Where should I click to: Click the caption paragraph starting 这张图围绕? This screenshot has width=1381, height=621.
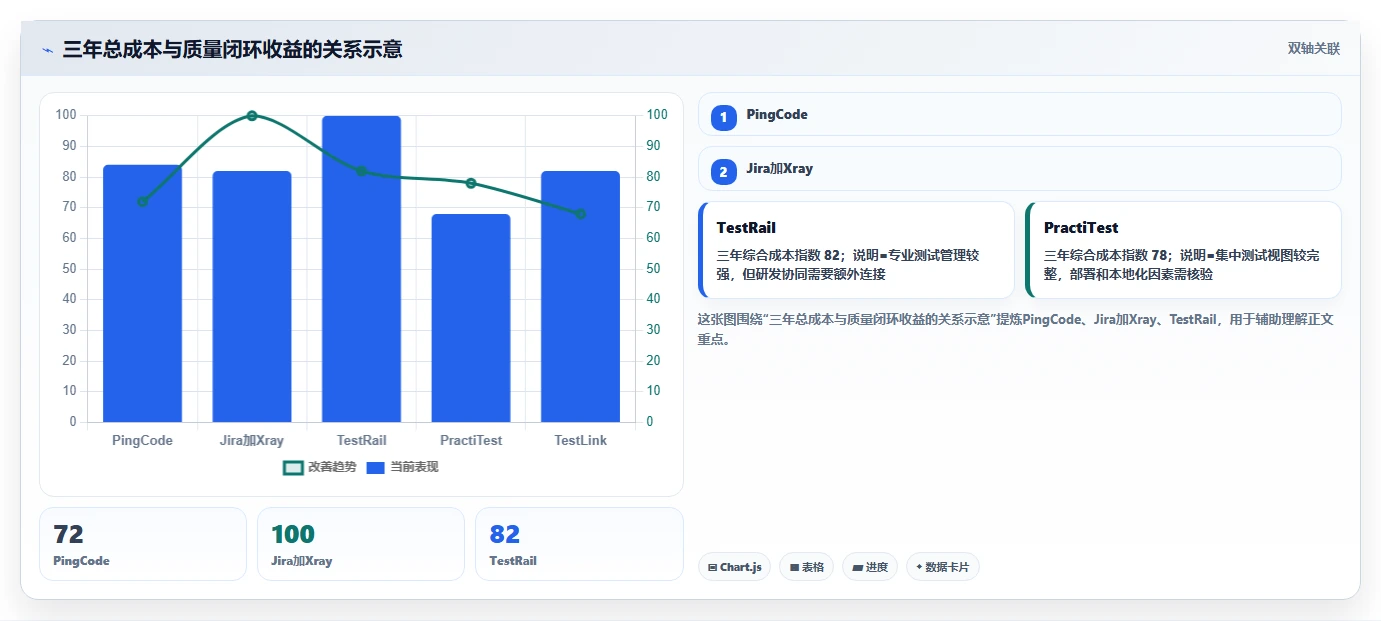pyautogui.click(x=1016, y=329)
